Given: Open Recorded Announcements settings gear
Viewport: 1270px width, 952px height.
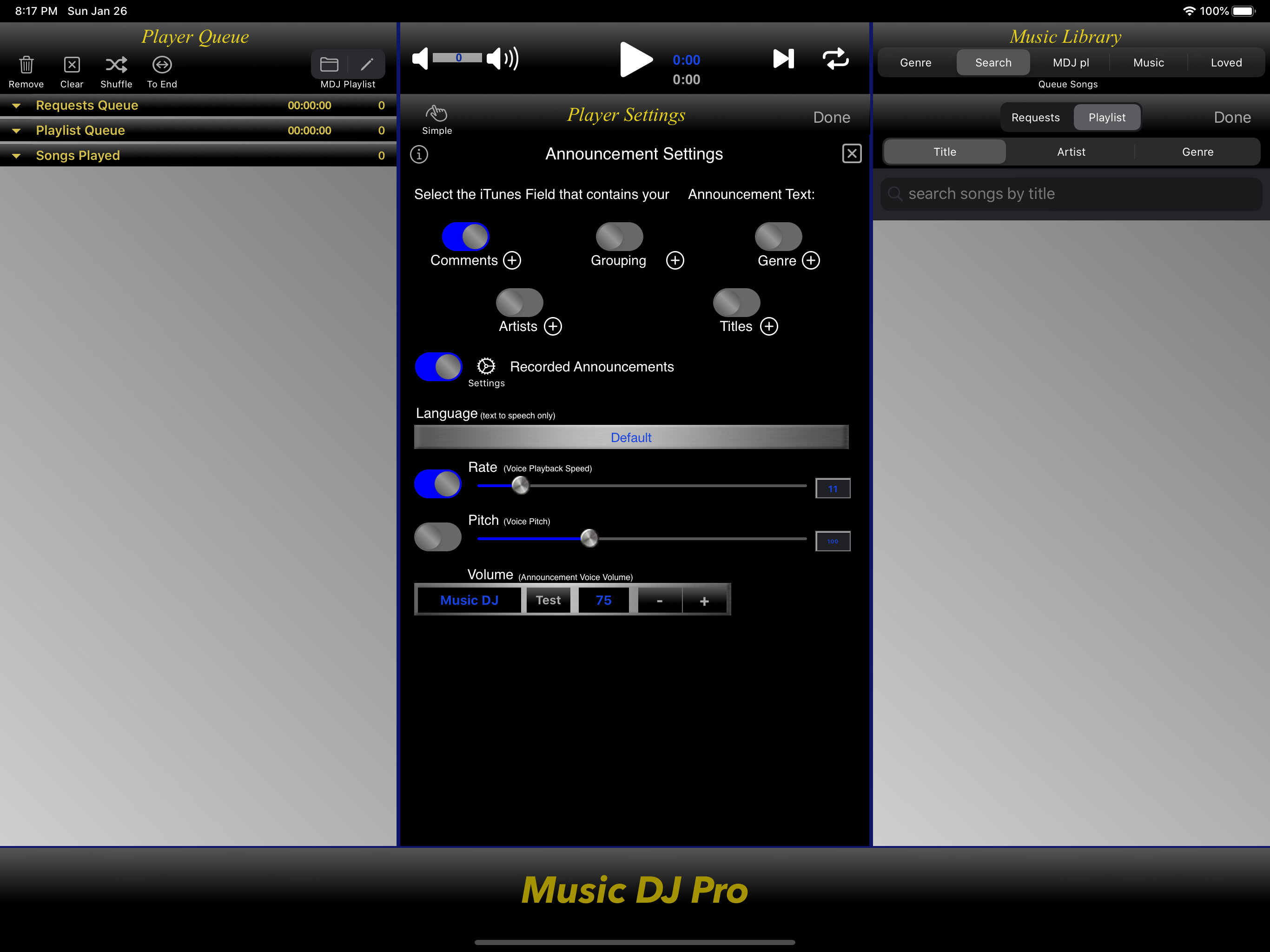Looking at the screenshot, I should [x=486, y=366].
